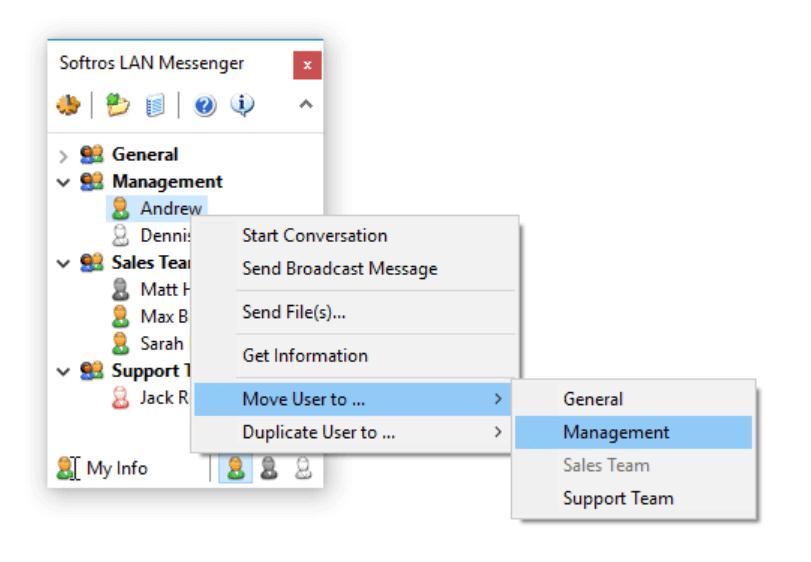
Task: Select user Dennis in the list
Action: [x=166, y=236]
